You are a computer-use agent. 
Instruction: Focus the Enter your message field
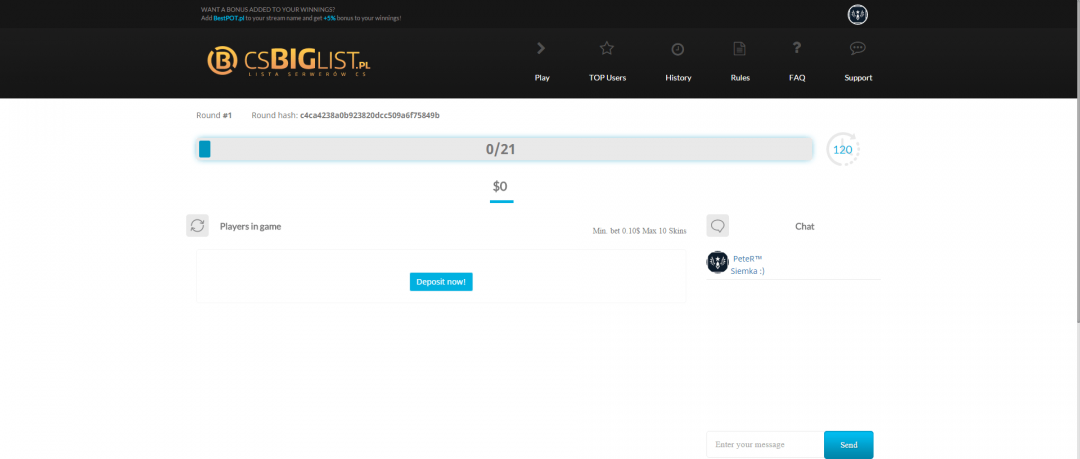pos(764,444)
